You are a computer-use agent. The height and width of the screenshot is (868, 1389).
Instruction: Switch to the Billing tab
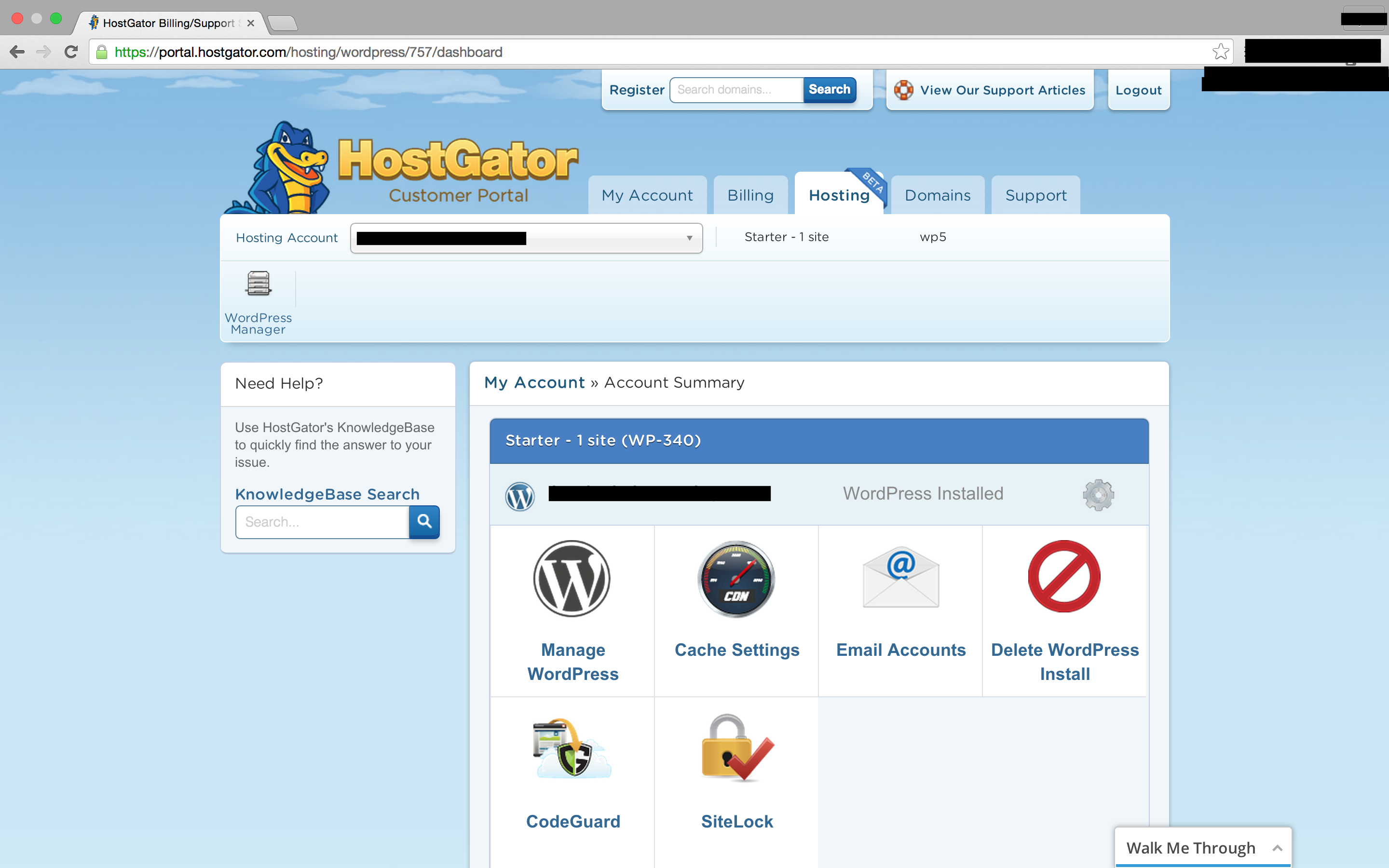(x=750, y=195)
